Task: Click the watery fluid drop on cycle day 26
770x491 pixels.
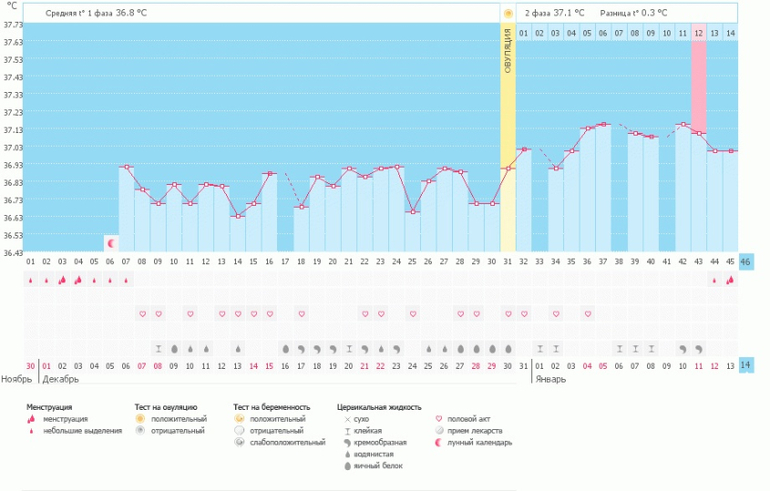Action: coord(429,349)
